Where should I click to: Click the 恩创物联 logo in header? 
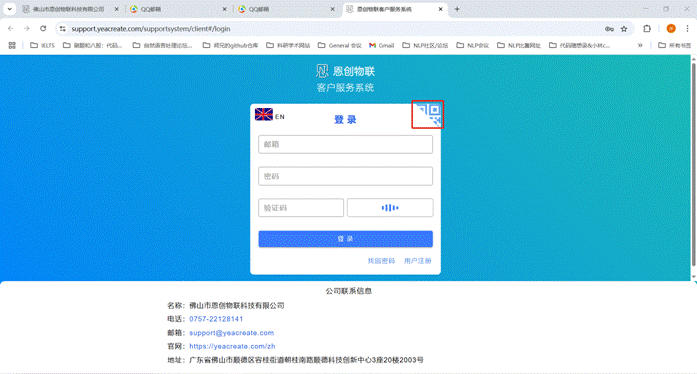click(345, 71)
